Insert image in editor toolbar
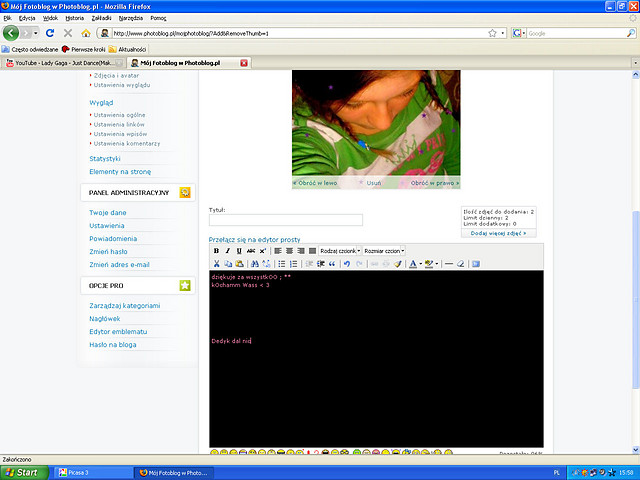 click(x=476, y=264)
